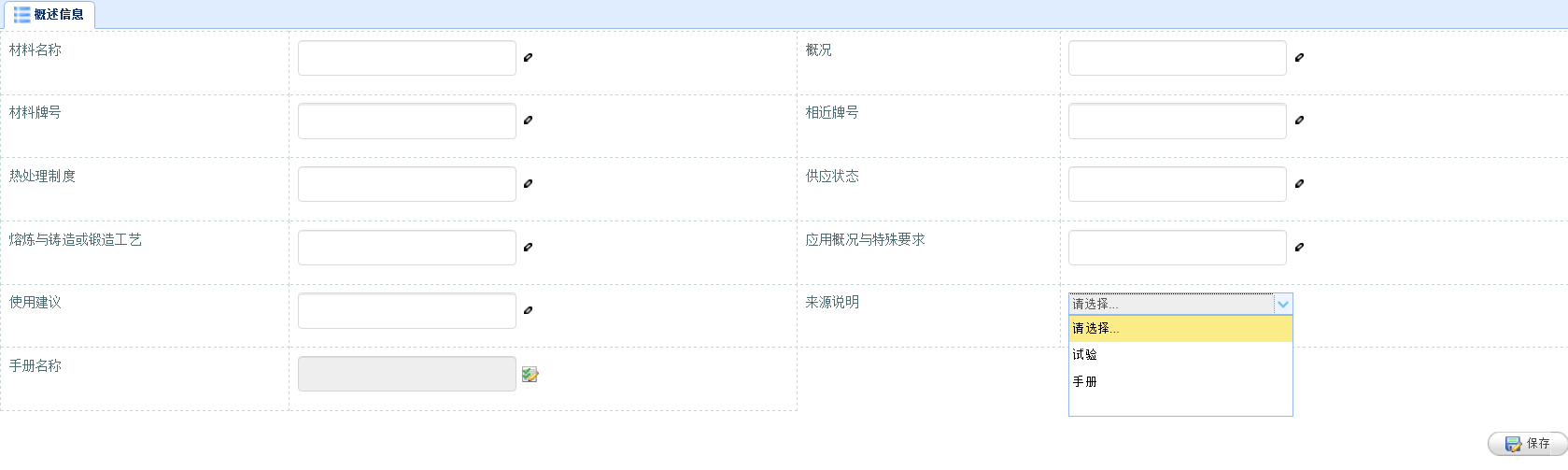Collapse the 来源说明 dropdown arrow
Screen dimensions: 1568x470
tap(1283, 304)
